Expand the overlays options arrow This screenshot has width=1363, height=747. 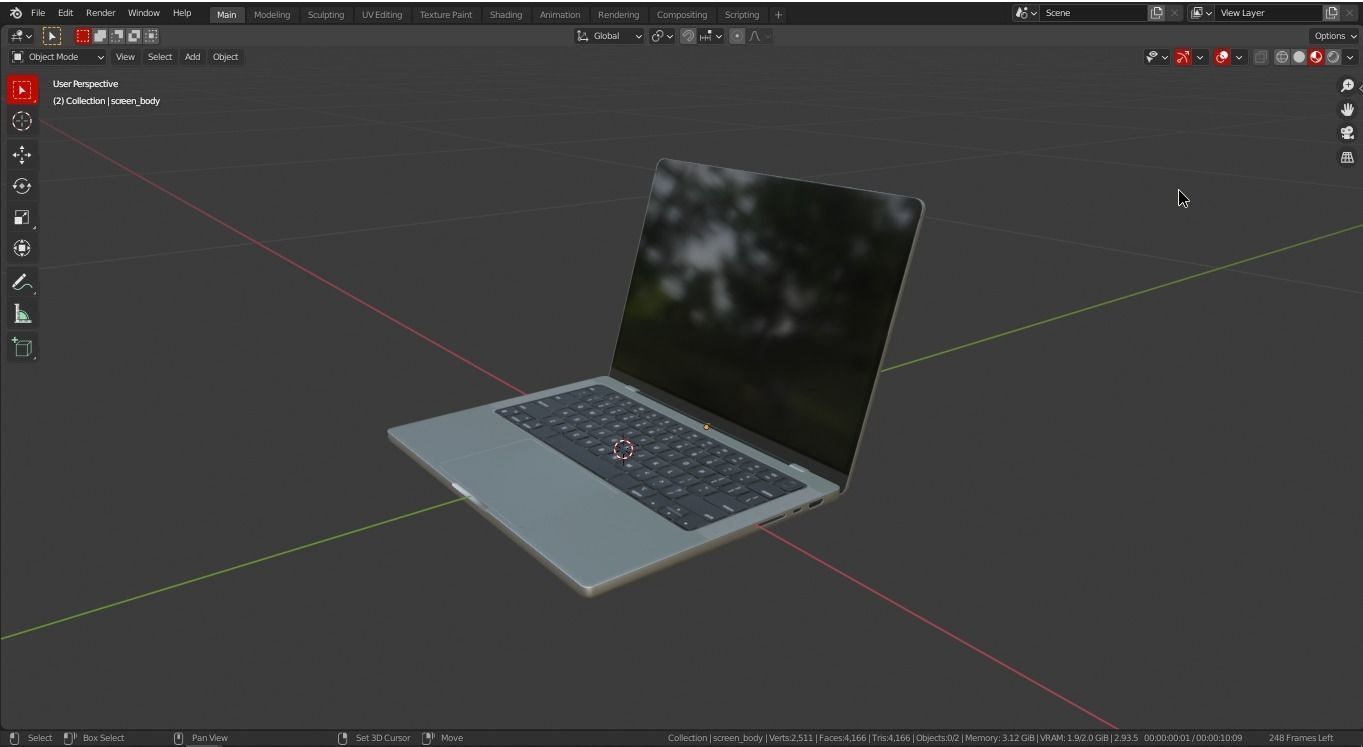pos(1239,57)
